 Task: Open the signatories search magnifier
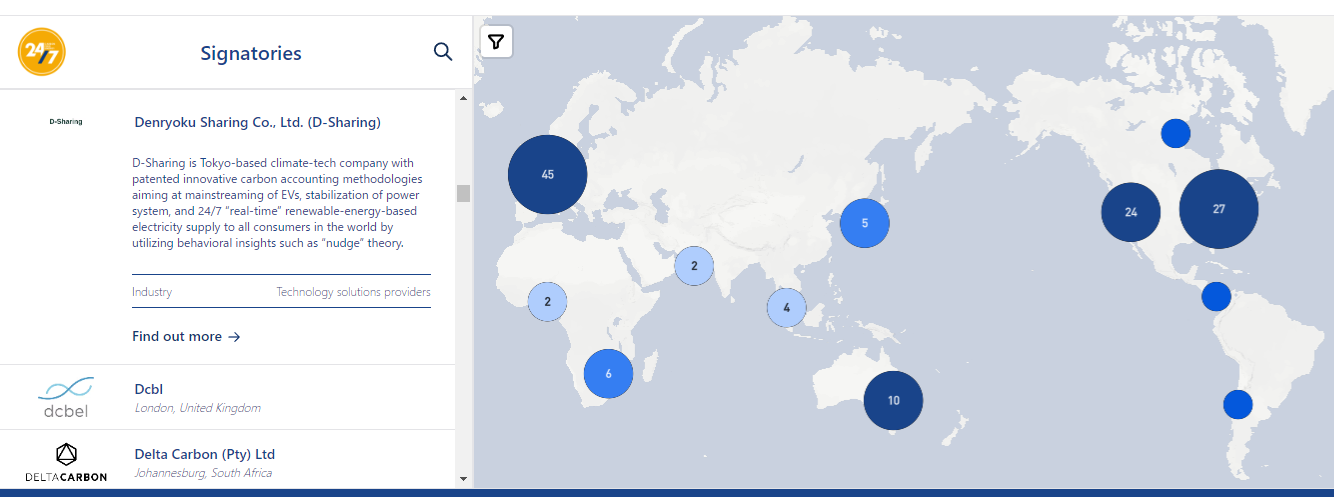pyautogui.click(x=443, y=52)
